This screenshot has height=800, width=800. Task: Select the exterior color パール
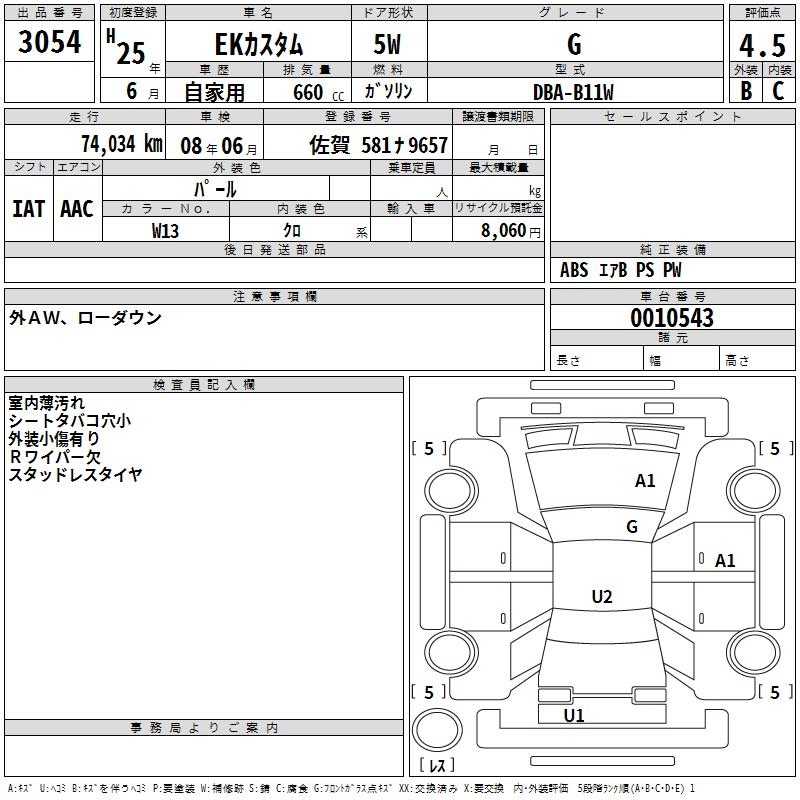pyautogui.click(x=215, y=189)
